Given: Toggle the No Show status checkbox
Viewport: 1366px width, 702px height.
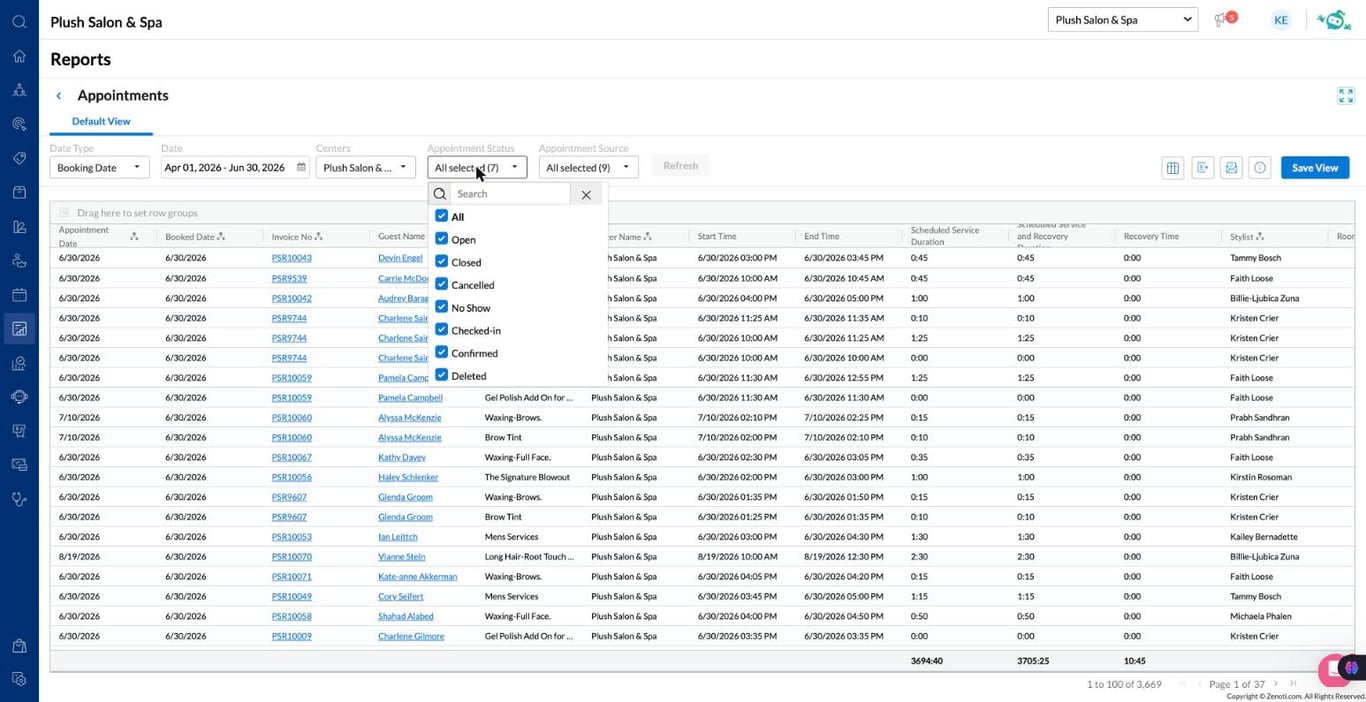Looking at the screenshot, I should click(441, 307).
